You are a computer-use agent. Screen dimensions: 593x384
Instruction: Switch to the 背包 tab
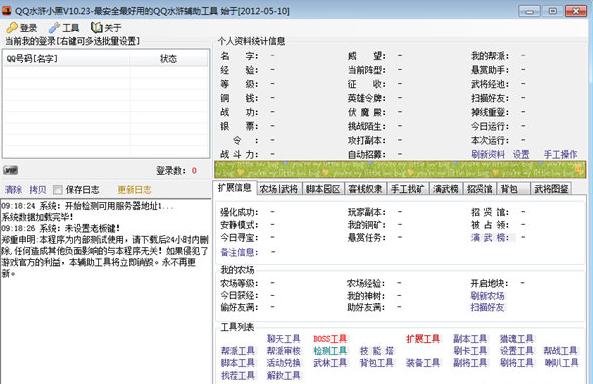pos(513,189)
